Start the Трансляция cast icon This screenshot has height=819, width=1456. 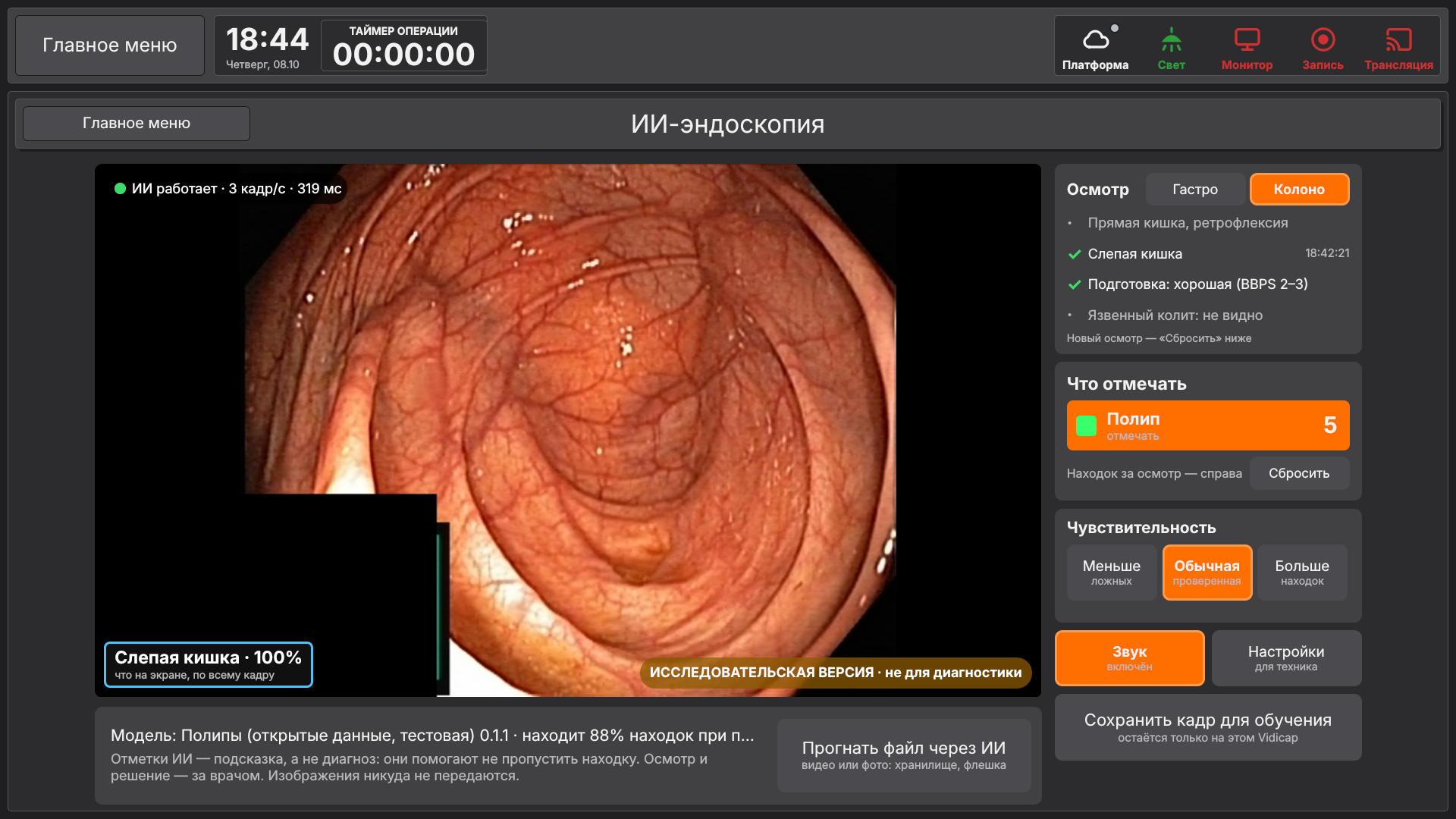1398,39
